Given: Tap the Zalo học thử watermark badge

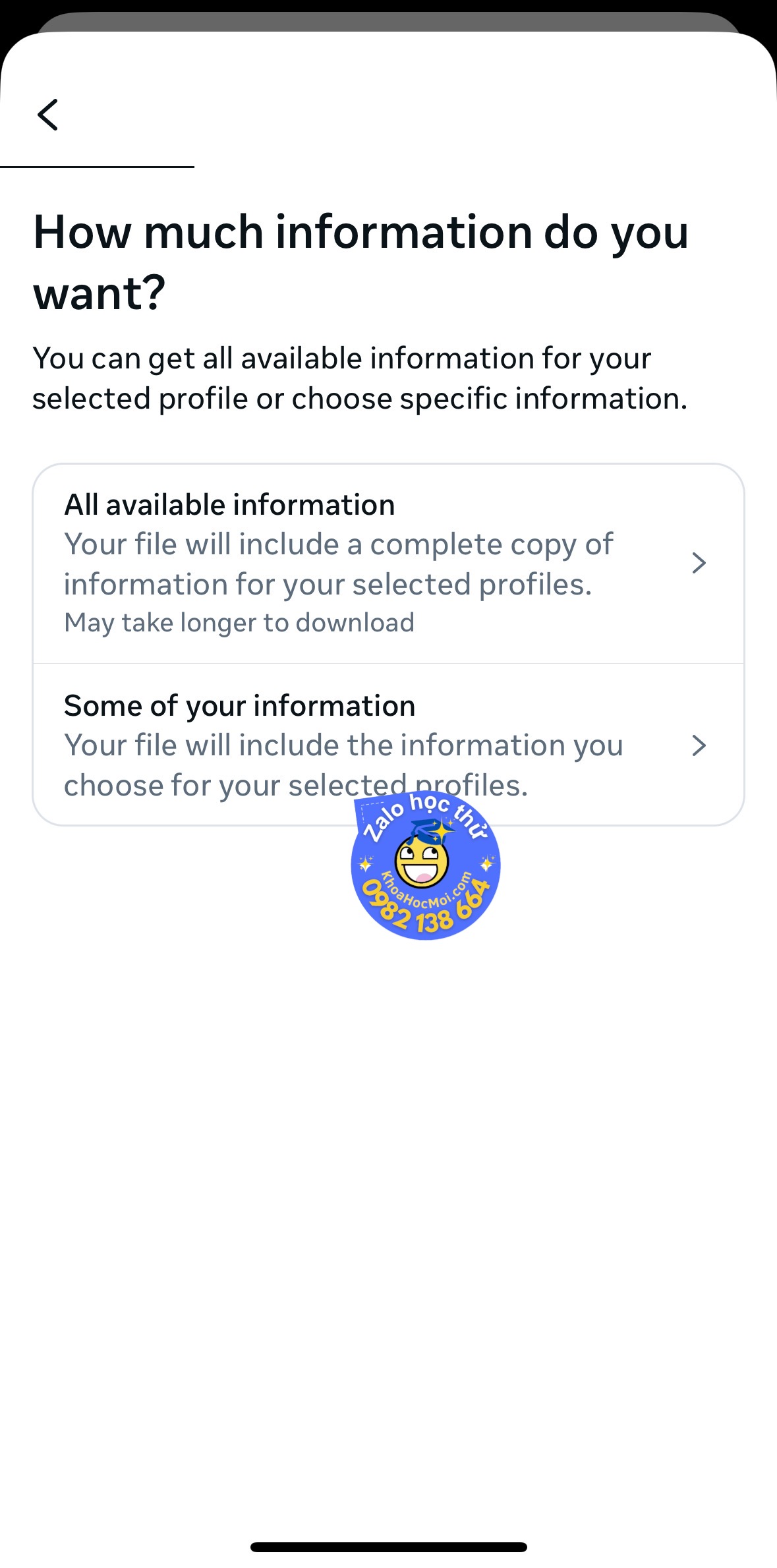Looking at the screenshot, I should (x=425, y=865).
